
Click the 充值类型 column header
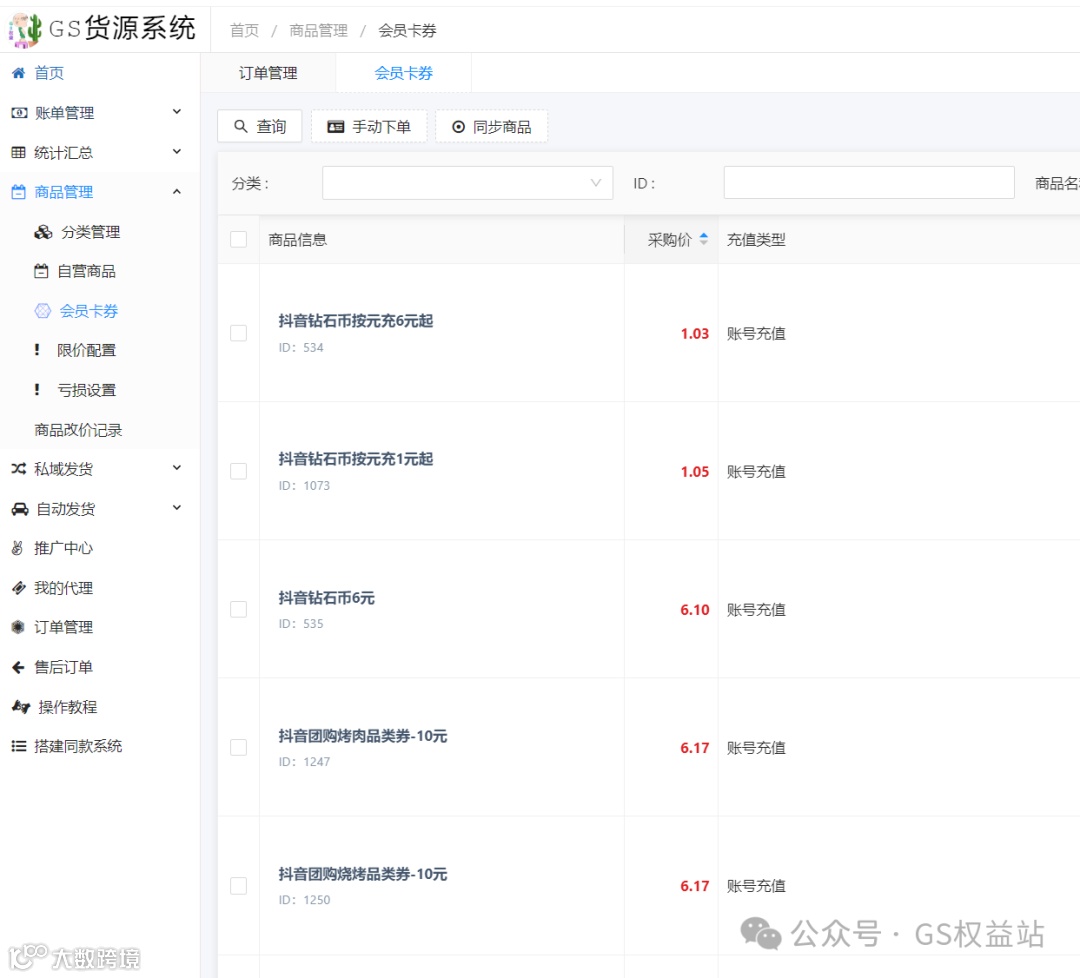(x=756, y=240)
